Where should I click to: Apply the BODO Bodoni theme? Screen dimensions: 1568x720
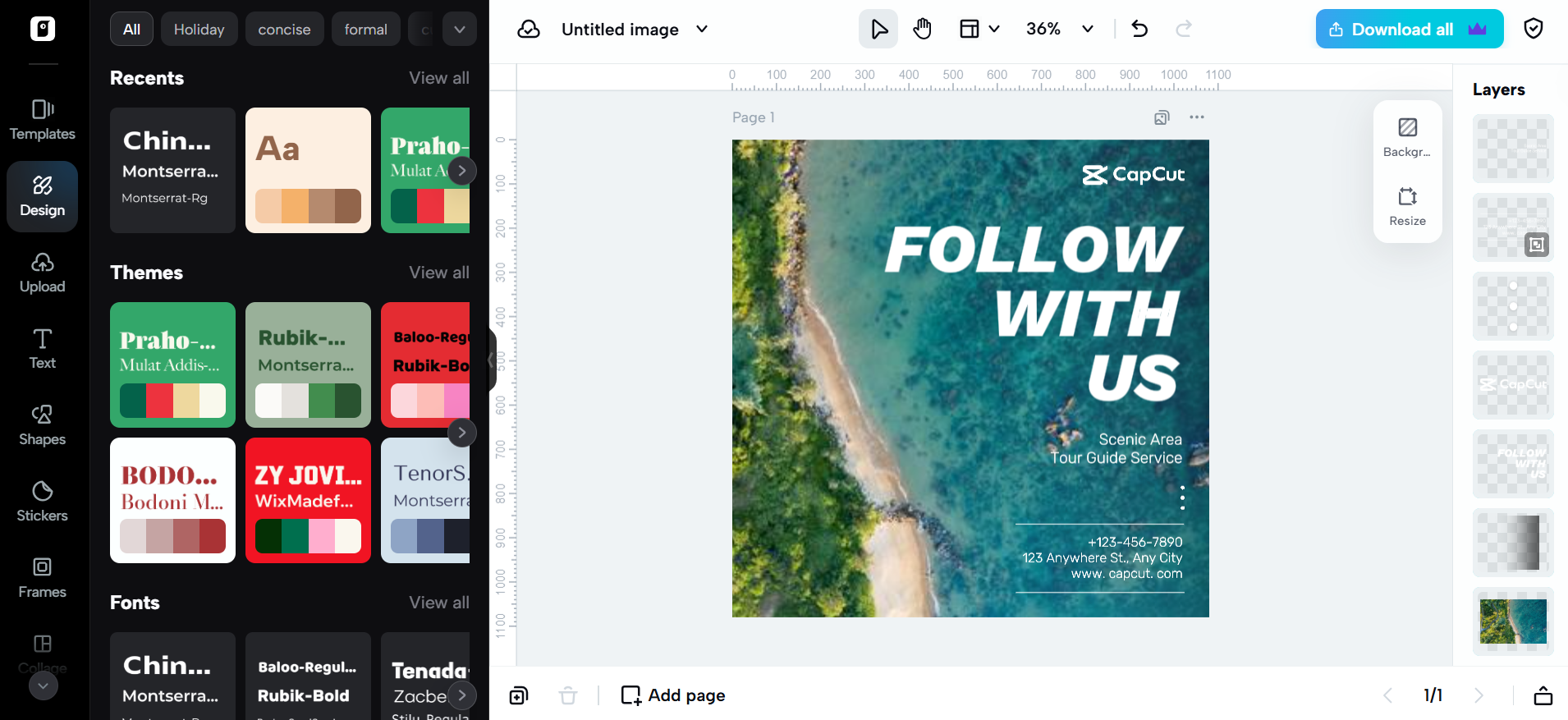[x=172, y=501]
